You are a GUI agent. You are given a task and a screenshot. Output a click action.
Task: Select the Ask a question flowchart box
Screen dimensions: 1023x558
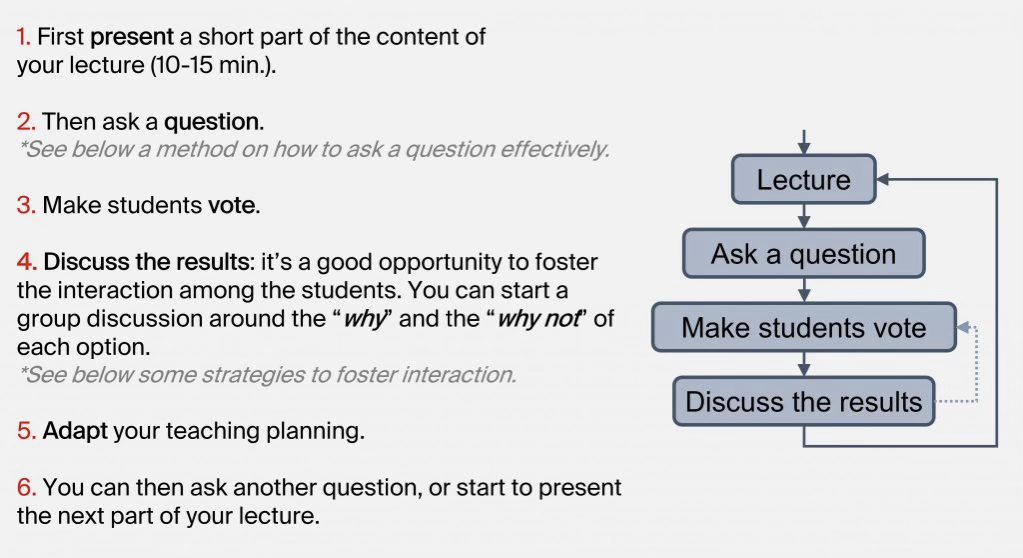click(804, 254)
